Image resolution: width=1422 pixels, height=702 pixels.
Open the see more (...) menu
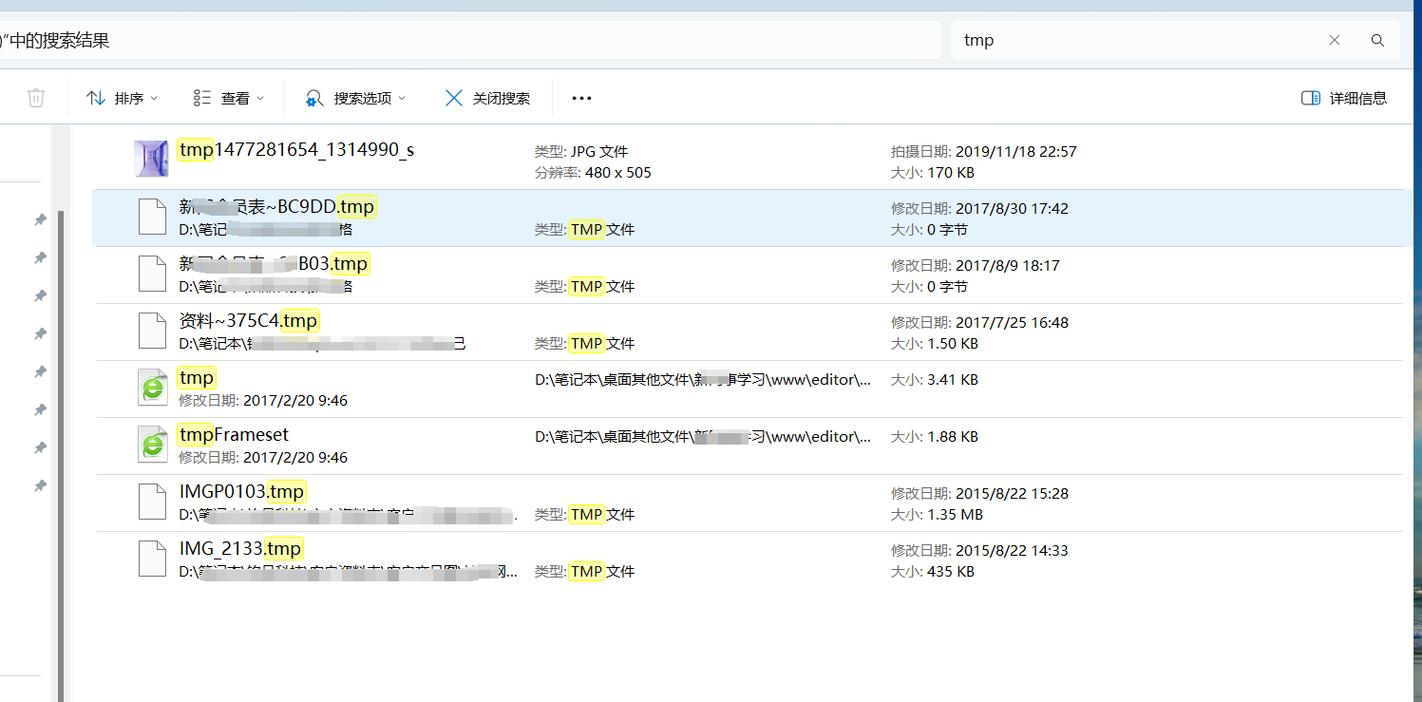(x=581, y=97)
